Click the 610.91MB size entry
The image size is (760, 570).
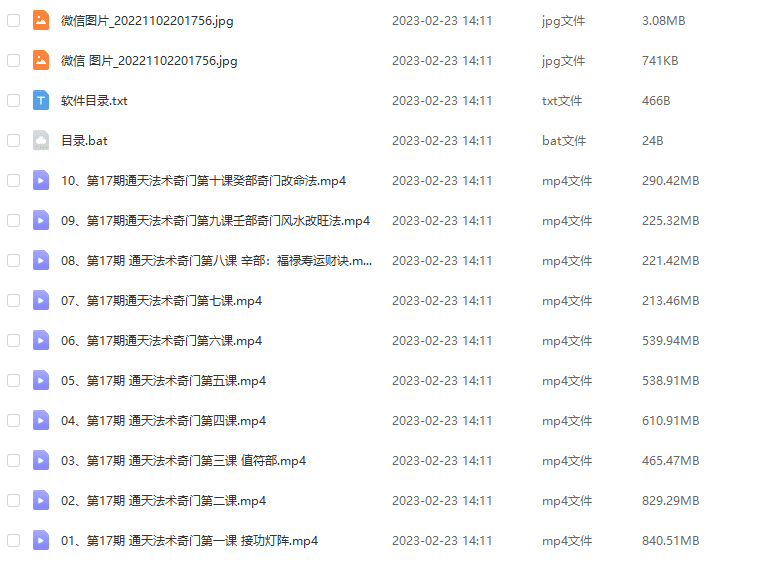(x=670, y=420)
